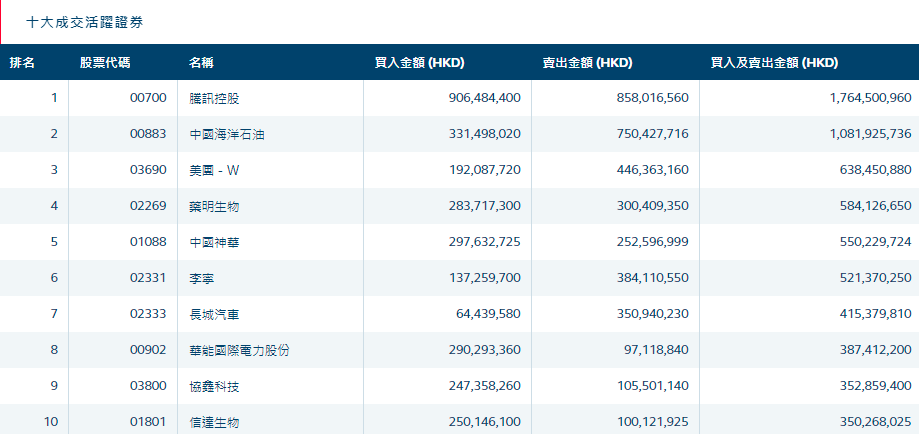Viewport: 919px width, 434px height.
Task: Select the name 中國神華
Action: pyautogui.click(x=215, y=242)
